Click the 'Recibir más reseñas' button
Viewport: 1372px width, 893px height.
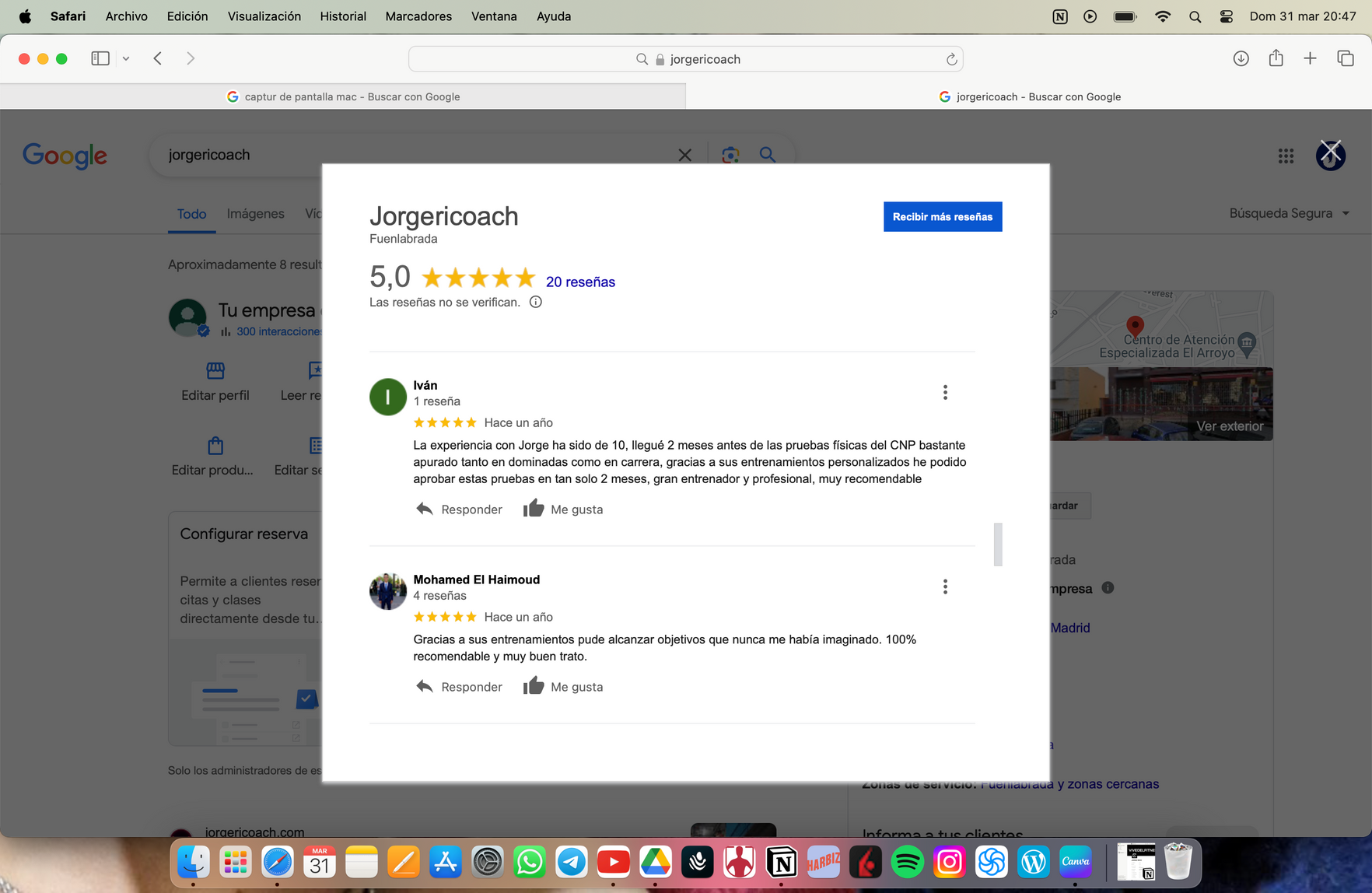(x=942, y=216)
